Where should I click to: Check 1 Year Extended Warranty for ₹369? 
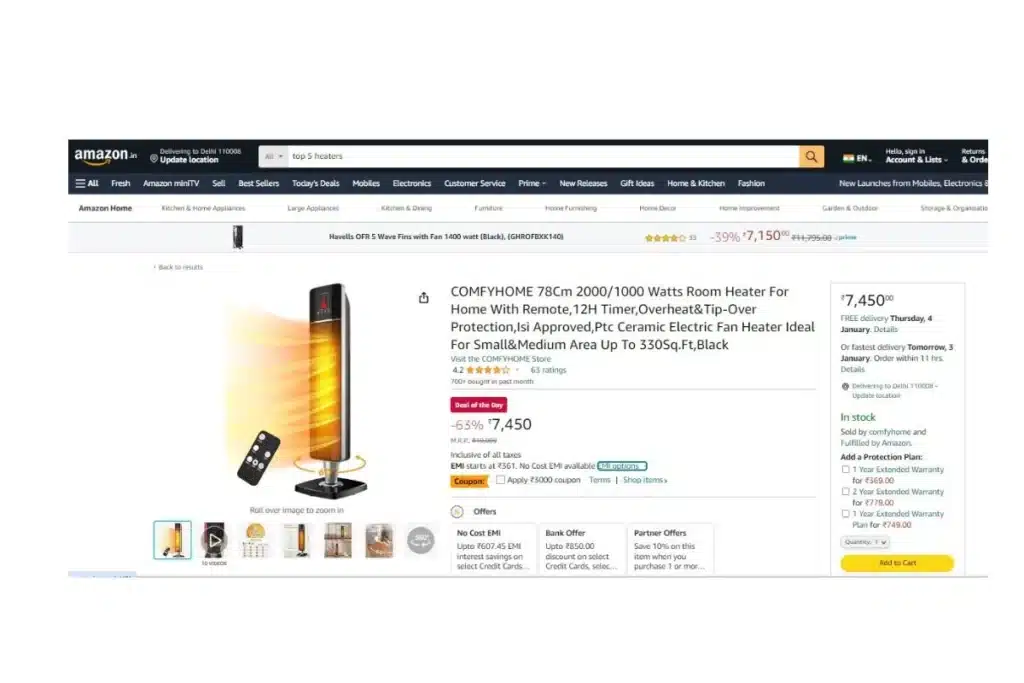pyautogui.click(x=846, y=469)
